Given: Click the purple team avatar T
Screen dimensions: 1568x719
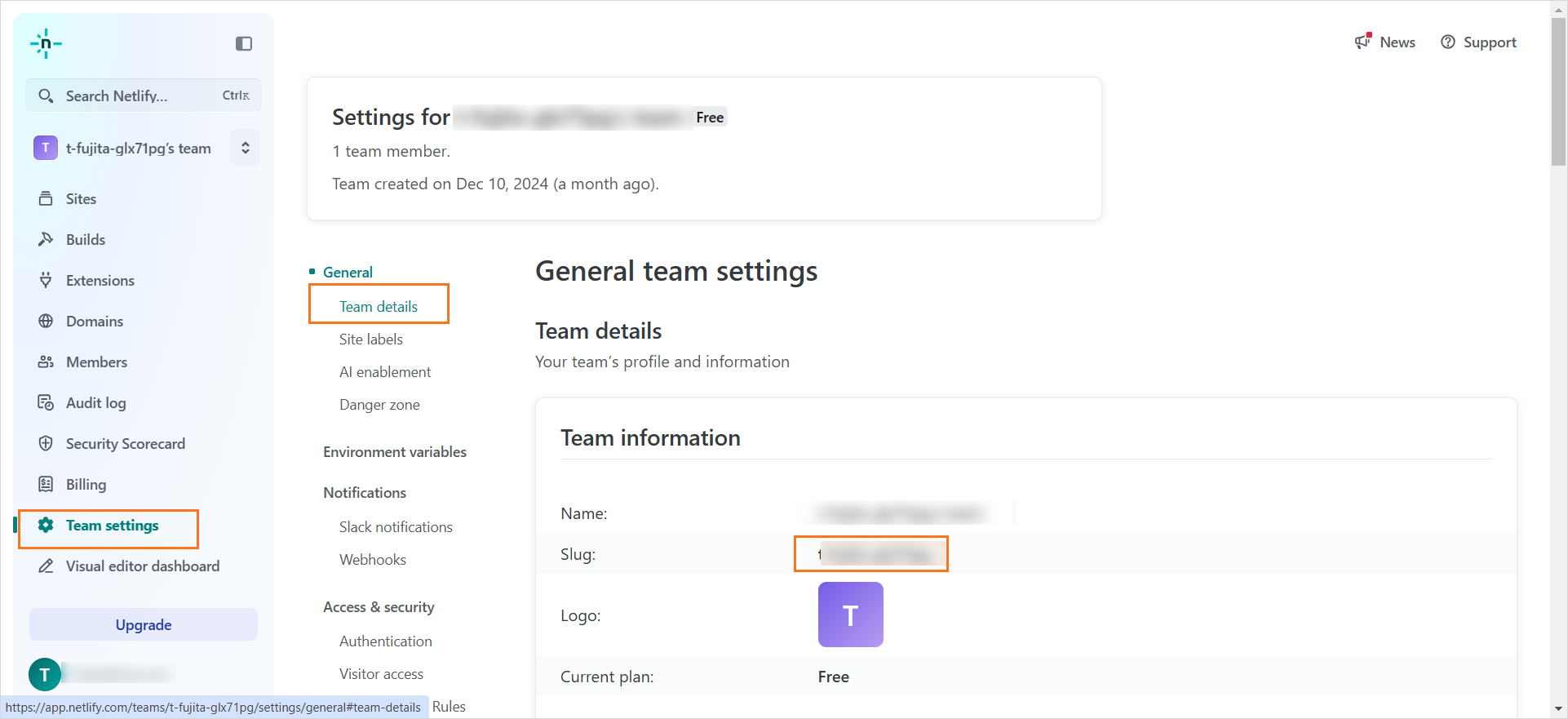Looking at the screenshot, I should tap(46, 148).
